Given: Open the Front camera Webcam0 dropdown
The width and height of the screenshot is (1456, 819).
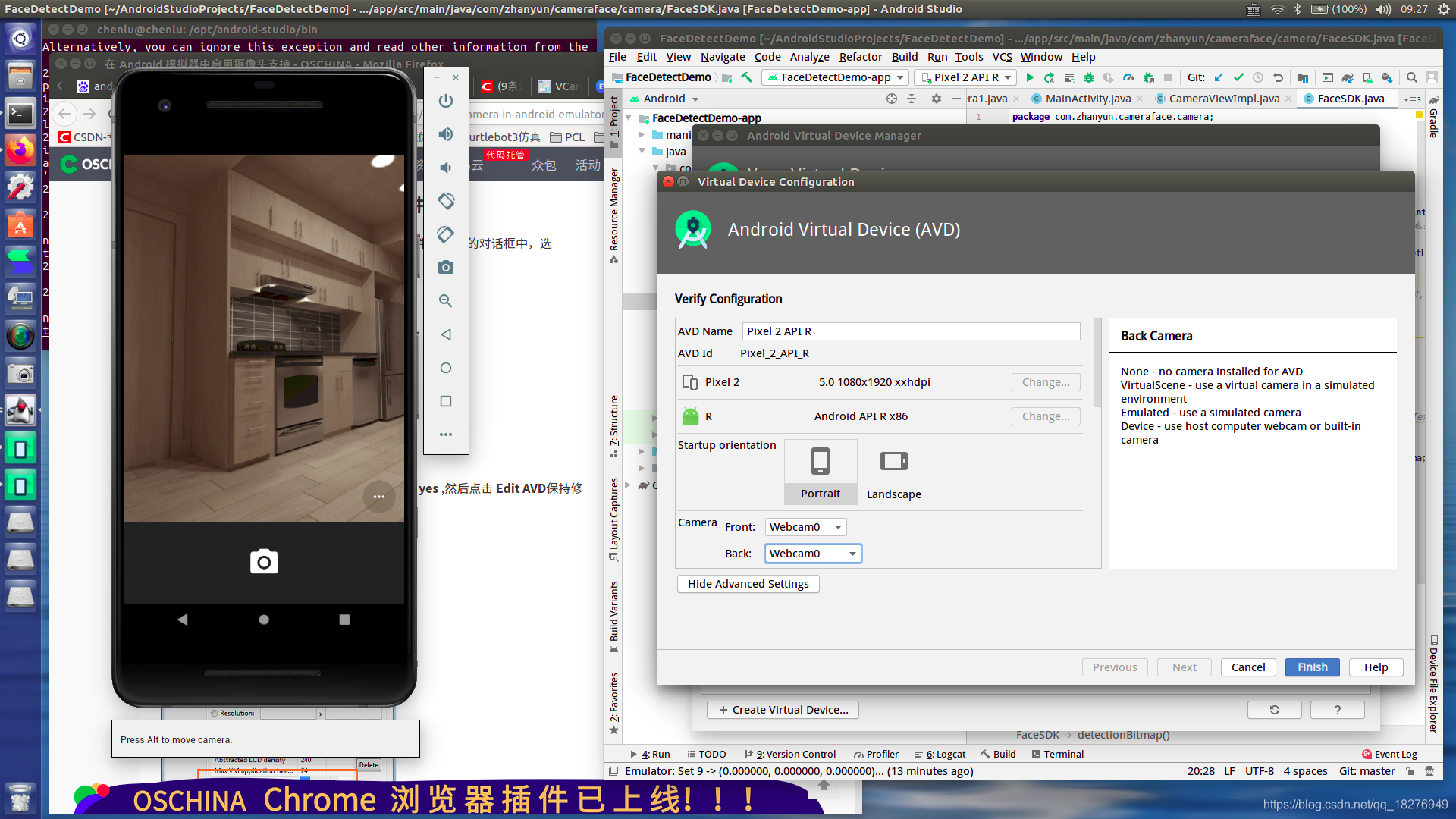Looking at the screenshot, I should coord(805,527).
